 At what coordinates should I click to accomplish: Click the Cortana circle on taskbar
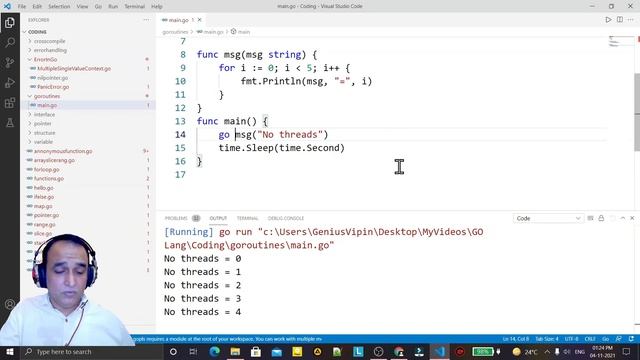click(x=173, y=351)
